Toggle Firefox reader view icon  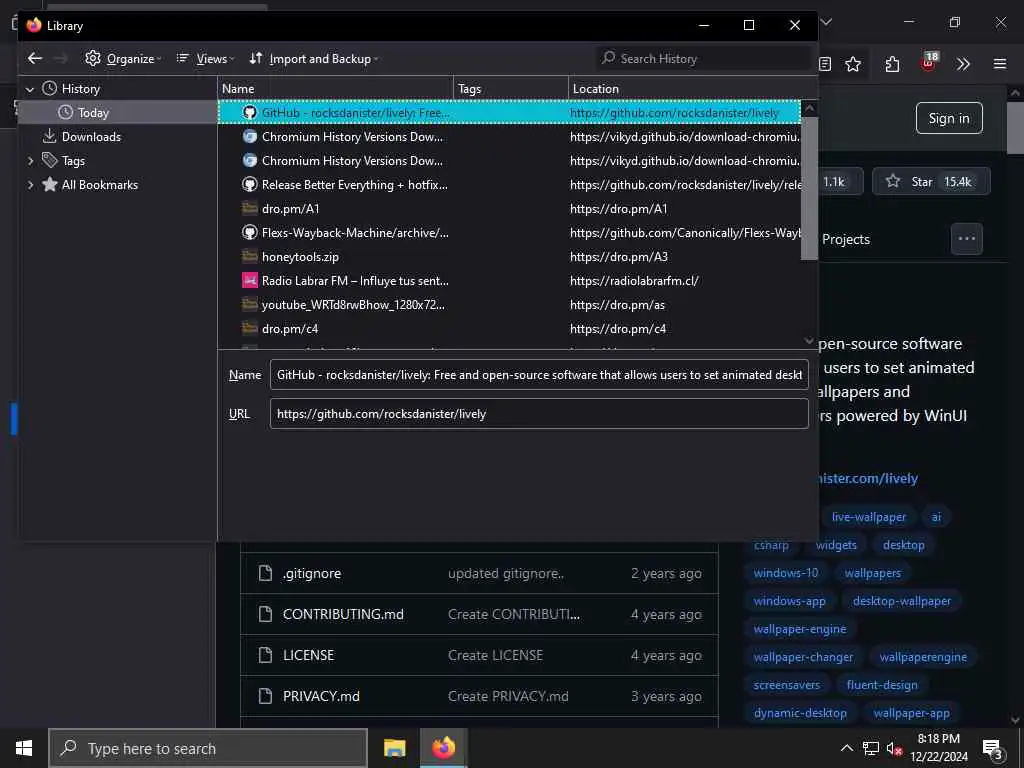click(825, 64)
